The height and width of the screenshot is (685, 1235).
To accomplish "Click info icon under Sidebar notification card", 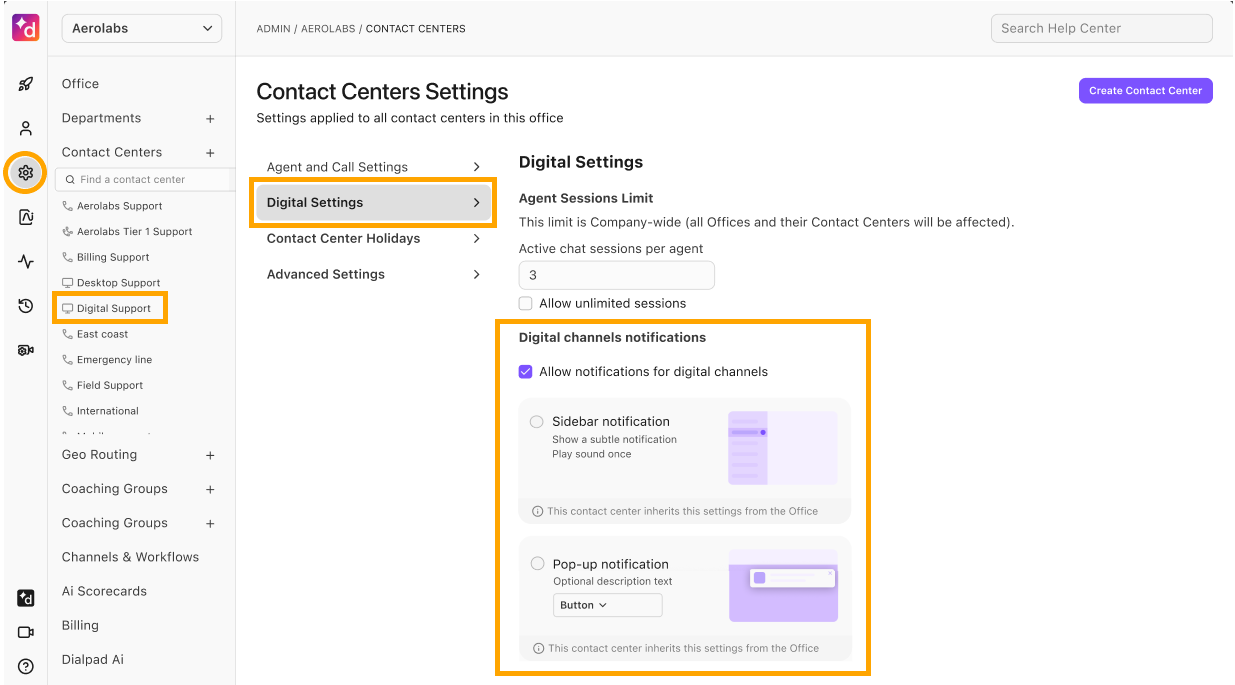I will pos(538,511).
